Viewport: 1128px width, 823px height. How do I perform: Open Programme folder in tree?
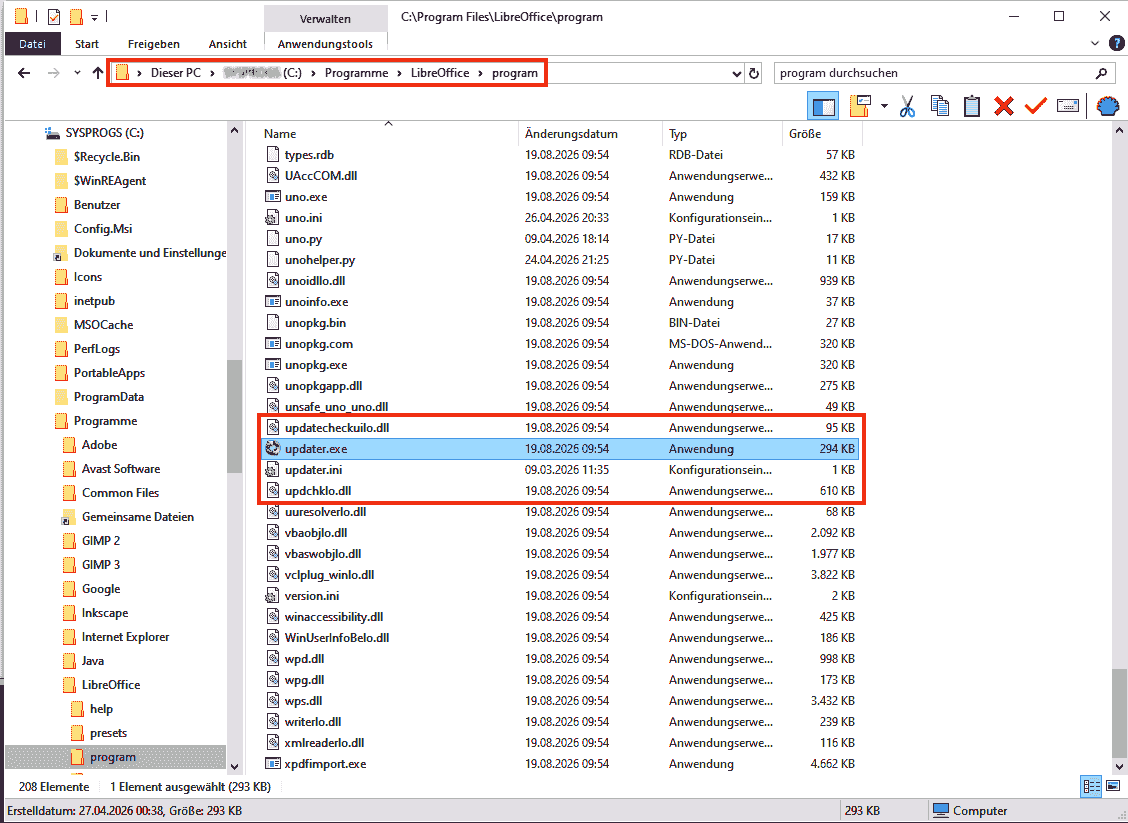[105, 421]
